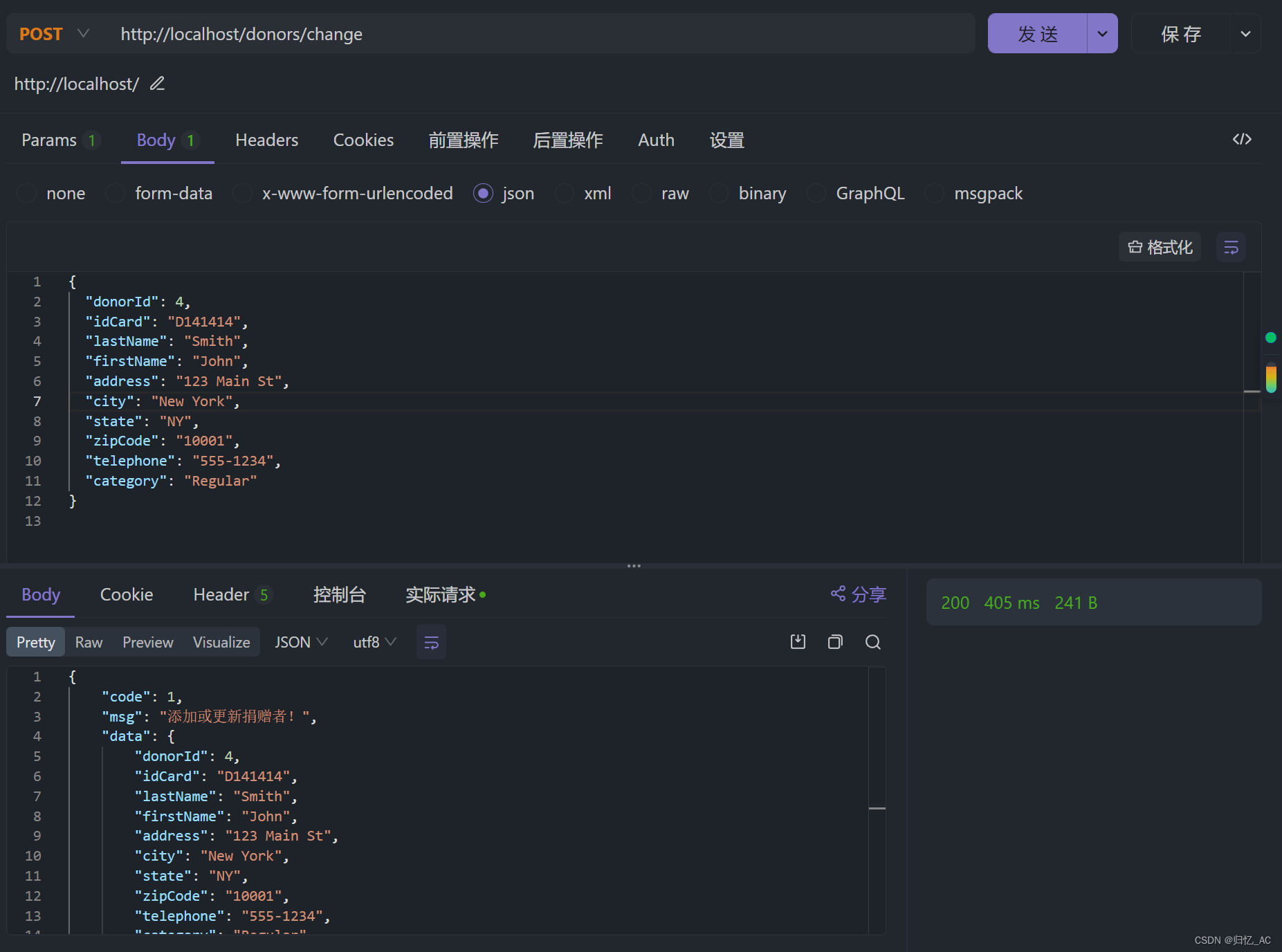Open the POST method dropdown
Viewport: 1282px width, 952px height.
tap(54, 34)
